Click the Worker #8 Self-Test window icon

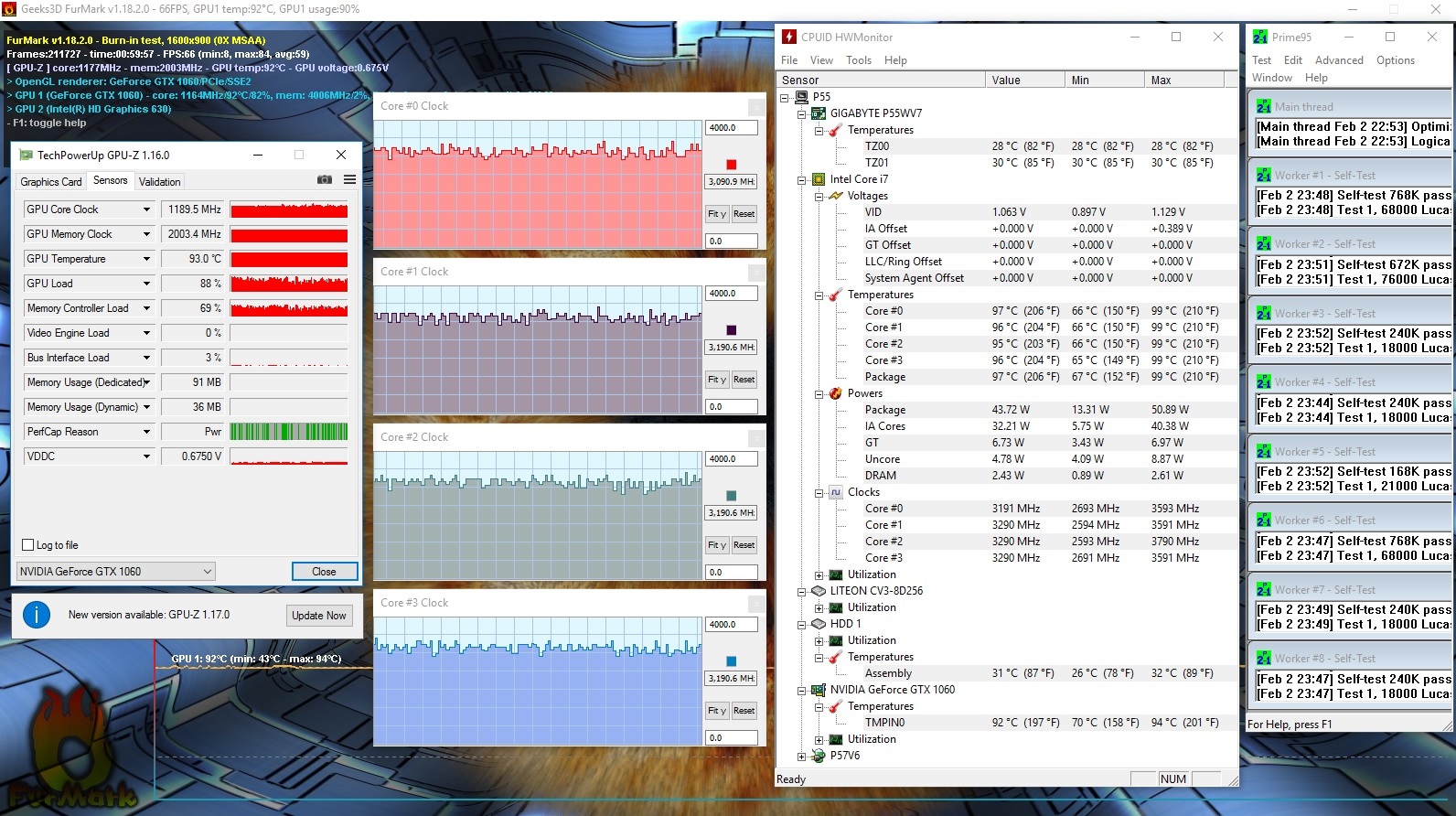[1264, 658]
